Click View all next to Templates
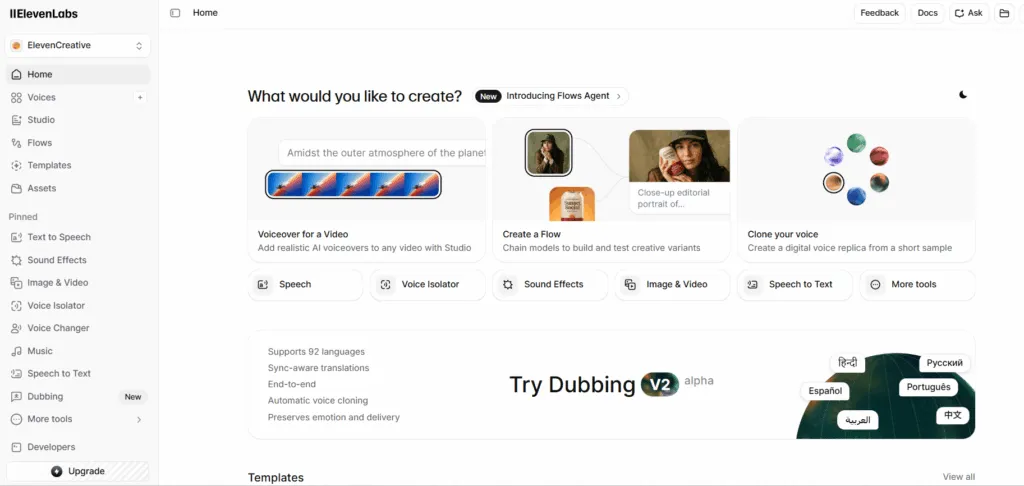The height and width of the screenshot is (486, 1024). 959,477
